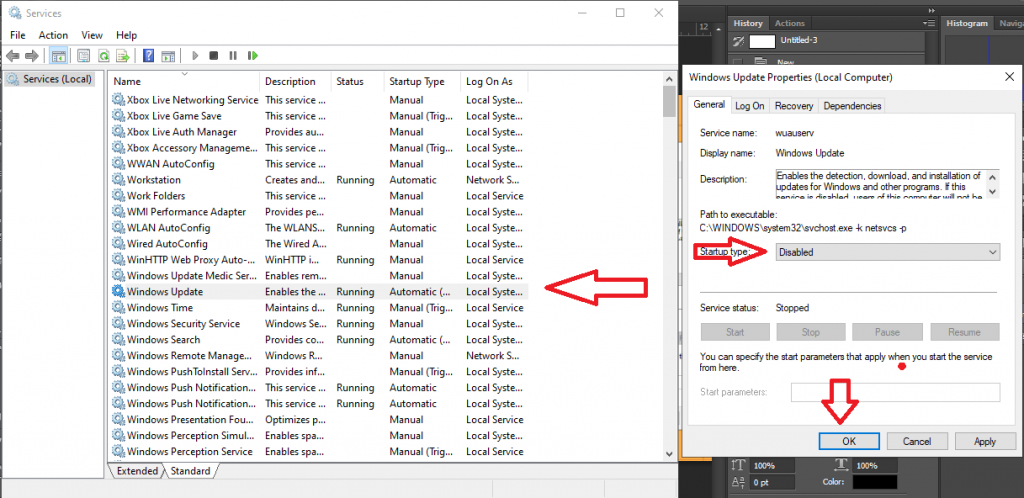This screenshot has height=498, width=1024.
Task: Click the Back arrow in toolbar
Action: [x=13, y=56]
